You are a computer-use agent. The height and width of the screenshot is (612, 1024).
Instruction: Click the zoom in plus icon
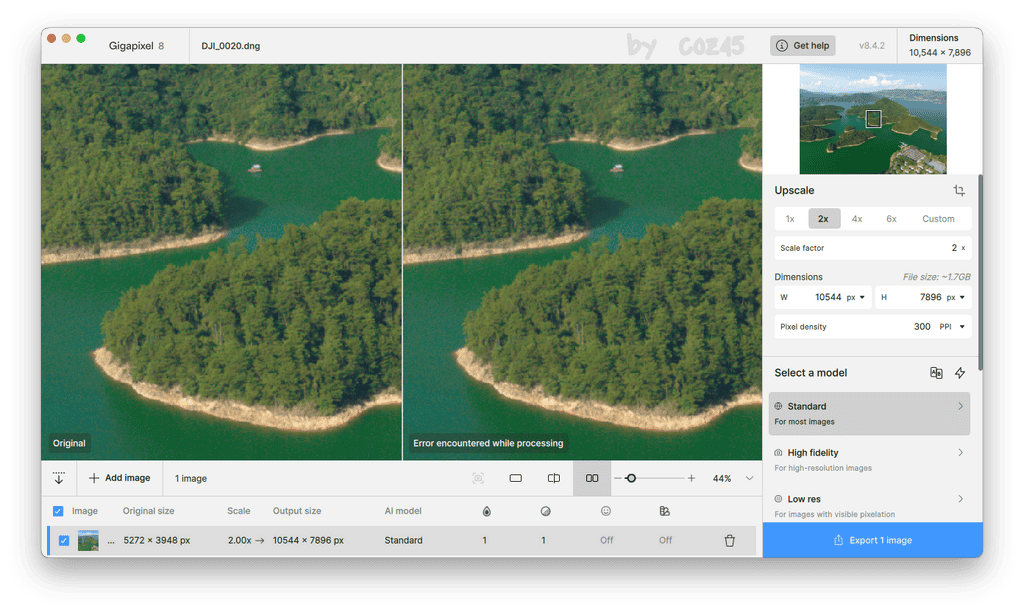(691, 478)
